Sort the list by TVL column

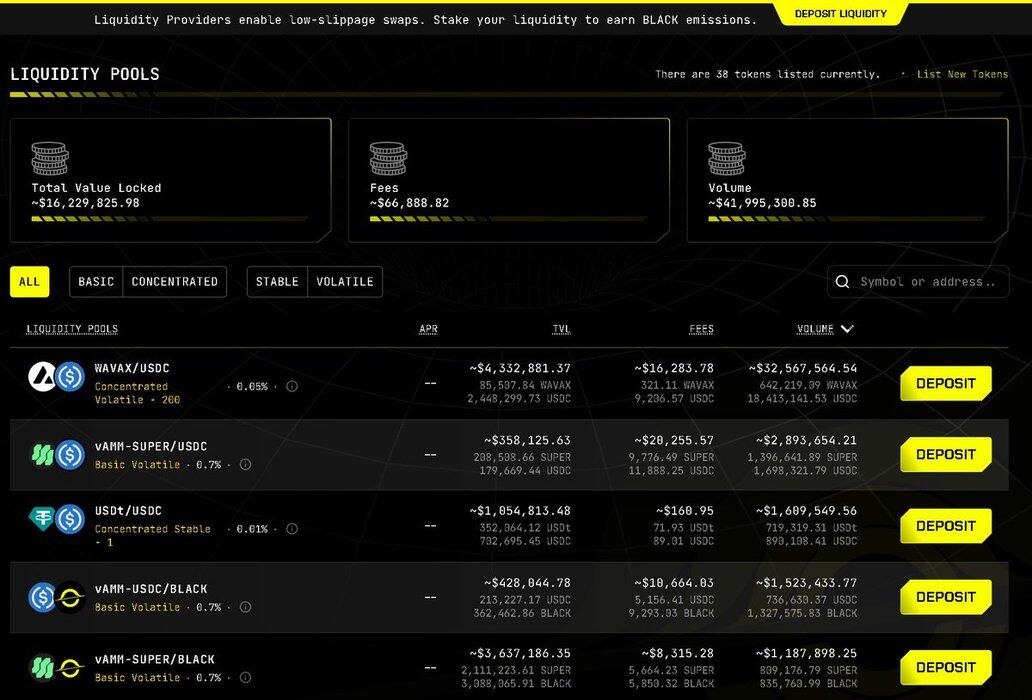tap(561, 329)
